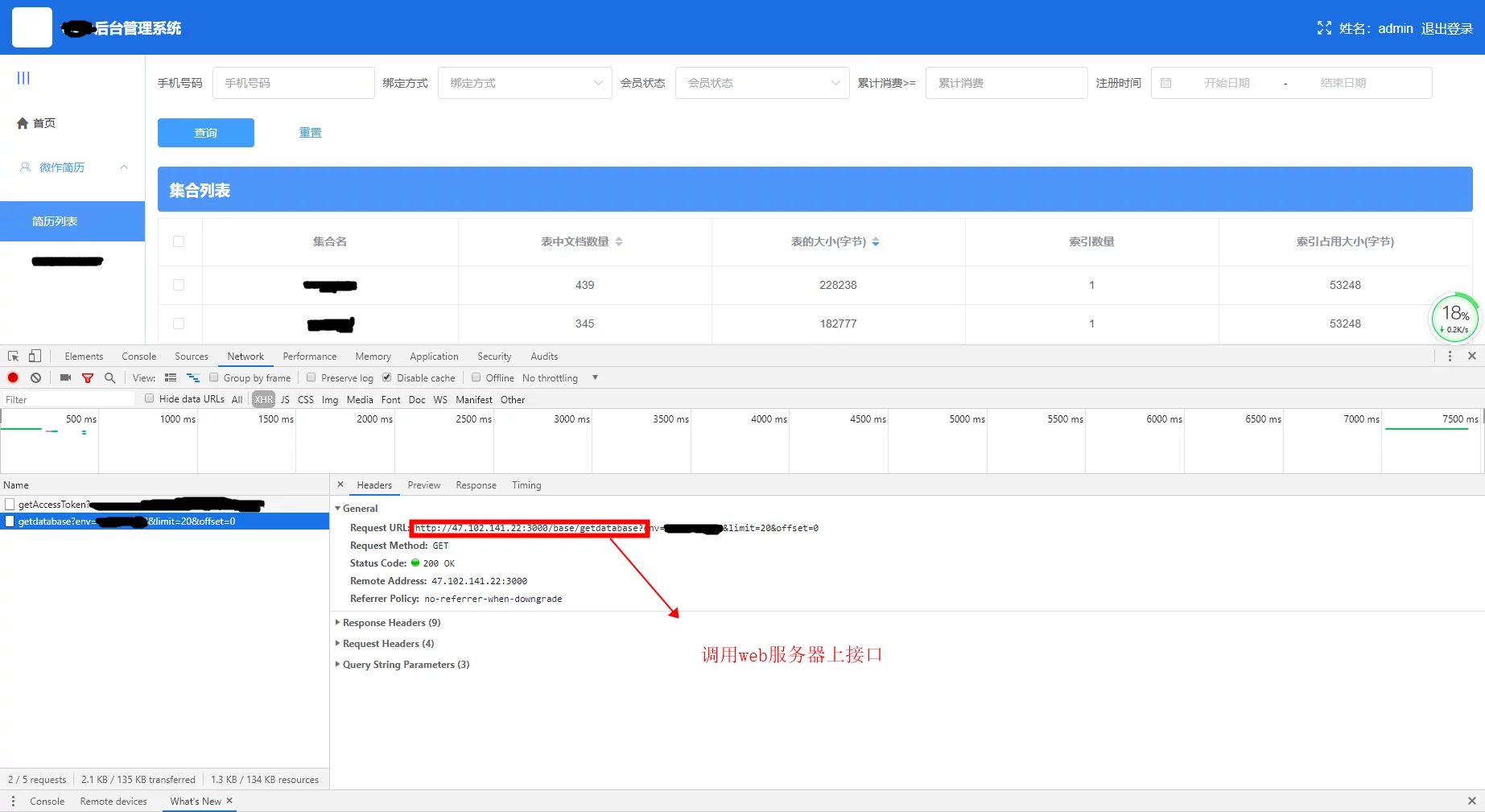Filter requests by JS type
The image size is (1485, 812).
(x=285, y=399)
